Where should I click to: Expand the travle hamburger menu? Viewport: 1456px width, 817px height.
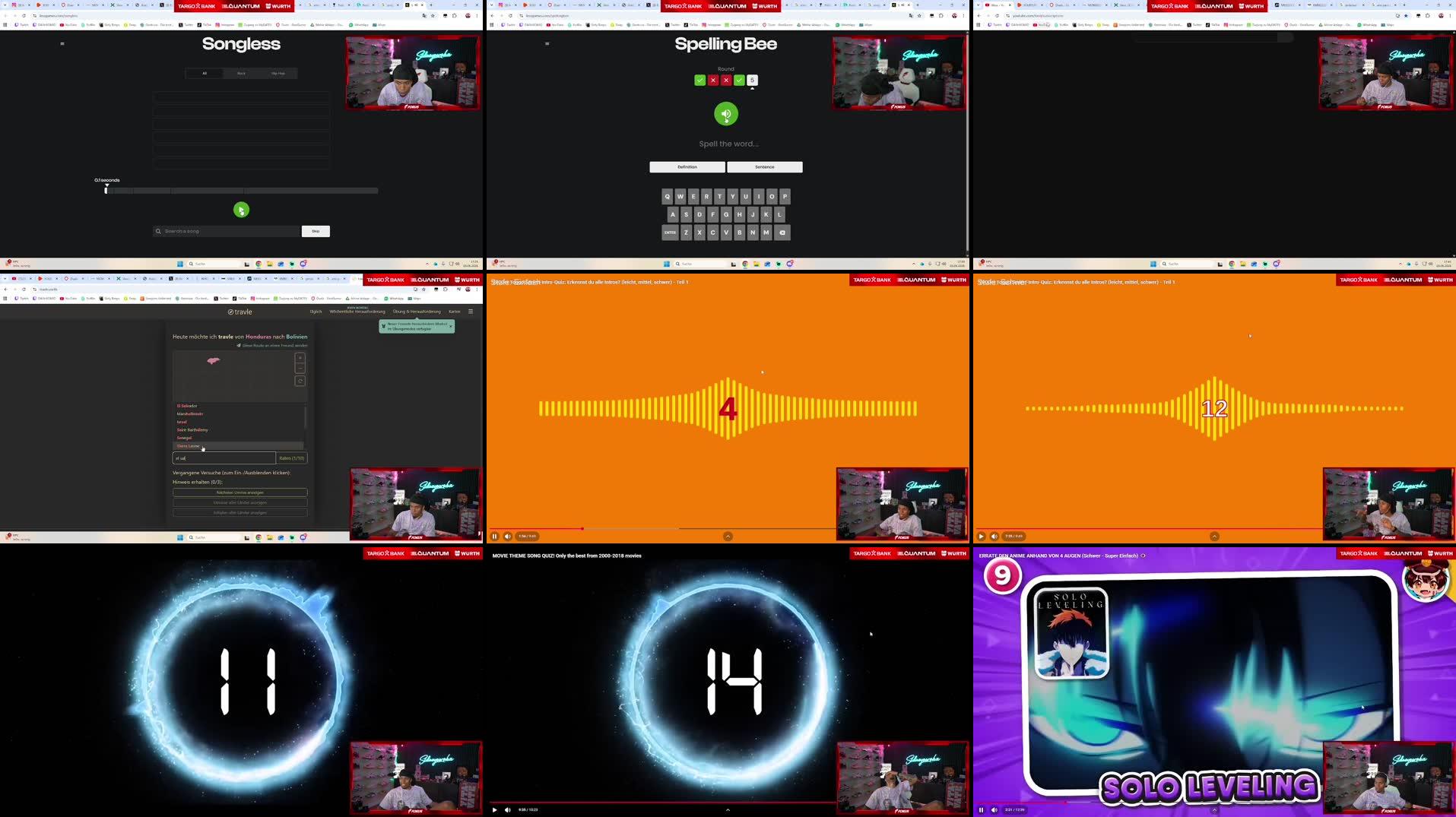point(471,312)
